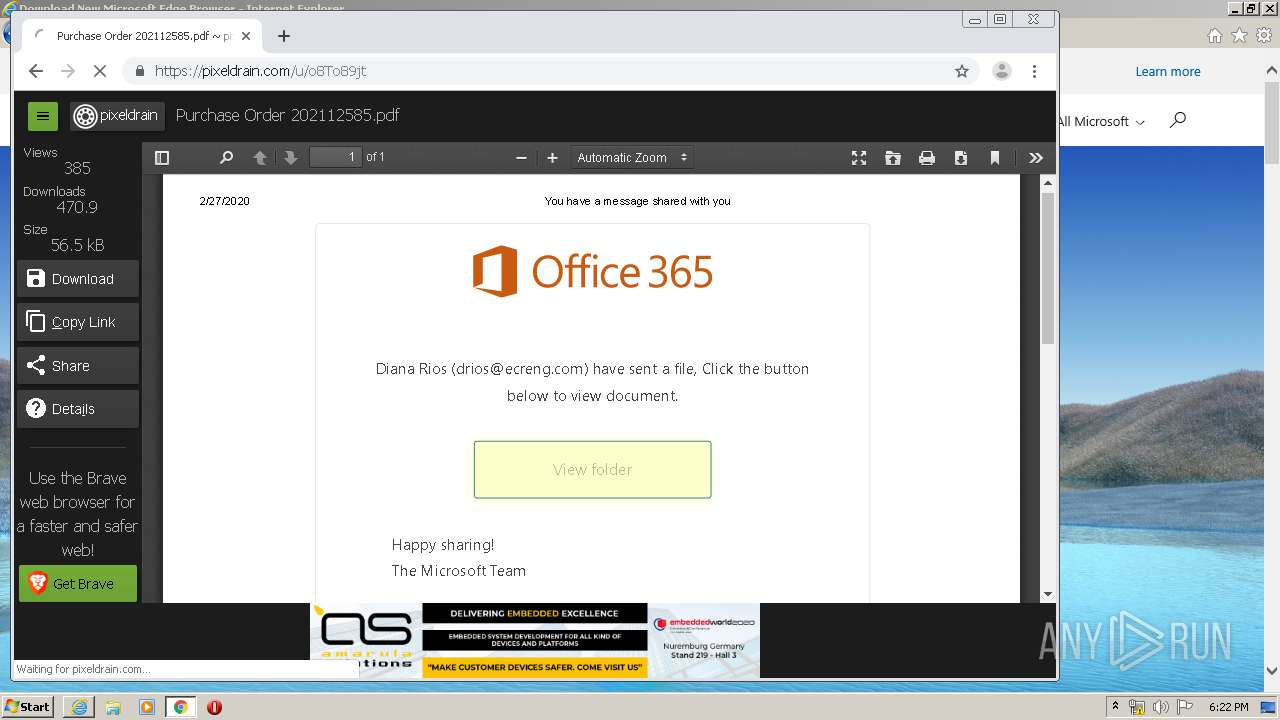Download PDF from viewer toolbar

pyautogui.click(x=961, y=158)
